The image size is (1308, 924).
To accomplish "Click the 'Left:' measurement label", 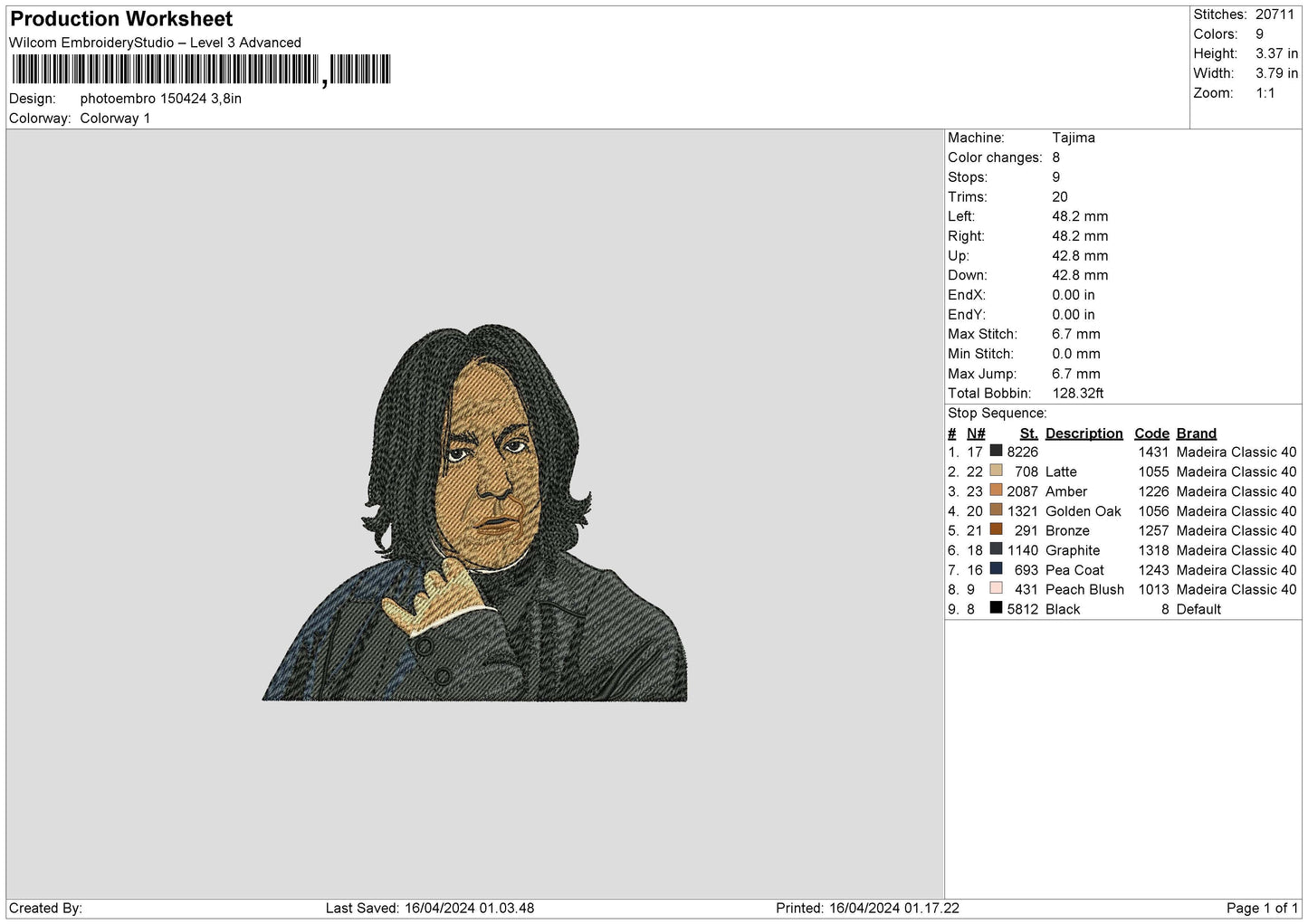I will [x=961, y=216].
